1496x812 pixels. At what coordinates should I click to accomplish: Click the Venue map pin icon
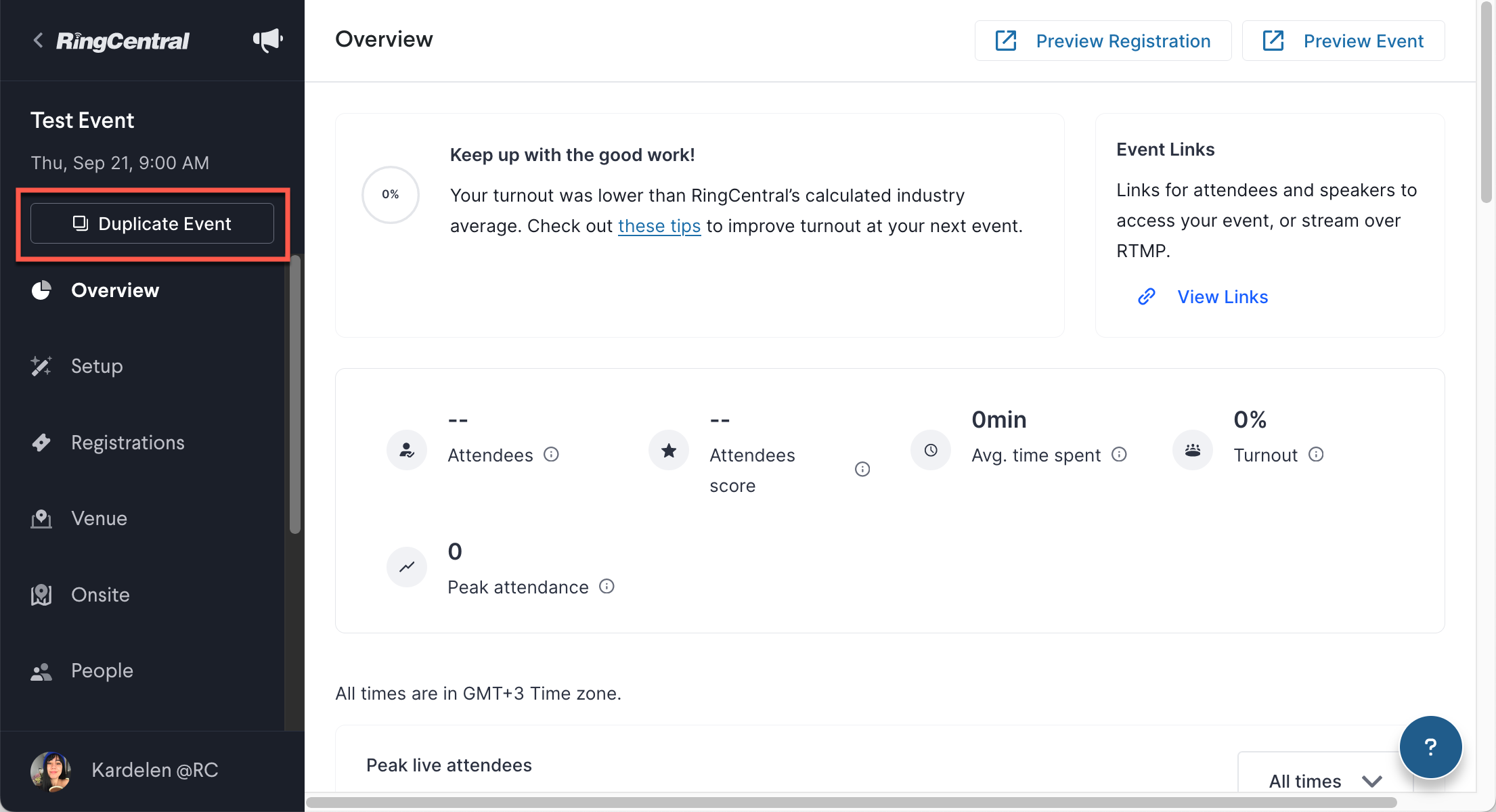point(41,519)
